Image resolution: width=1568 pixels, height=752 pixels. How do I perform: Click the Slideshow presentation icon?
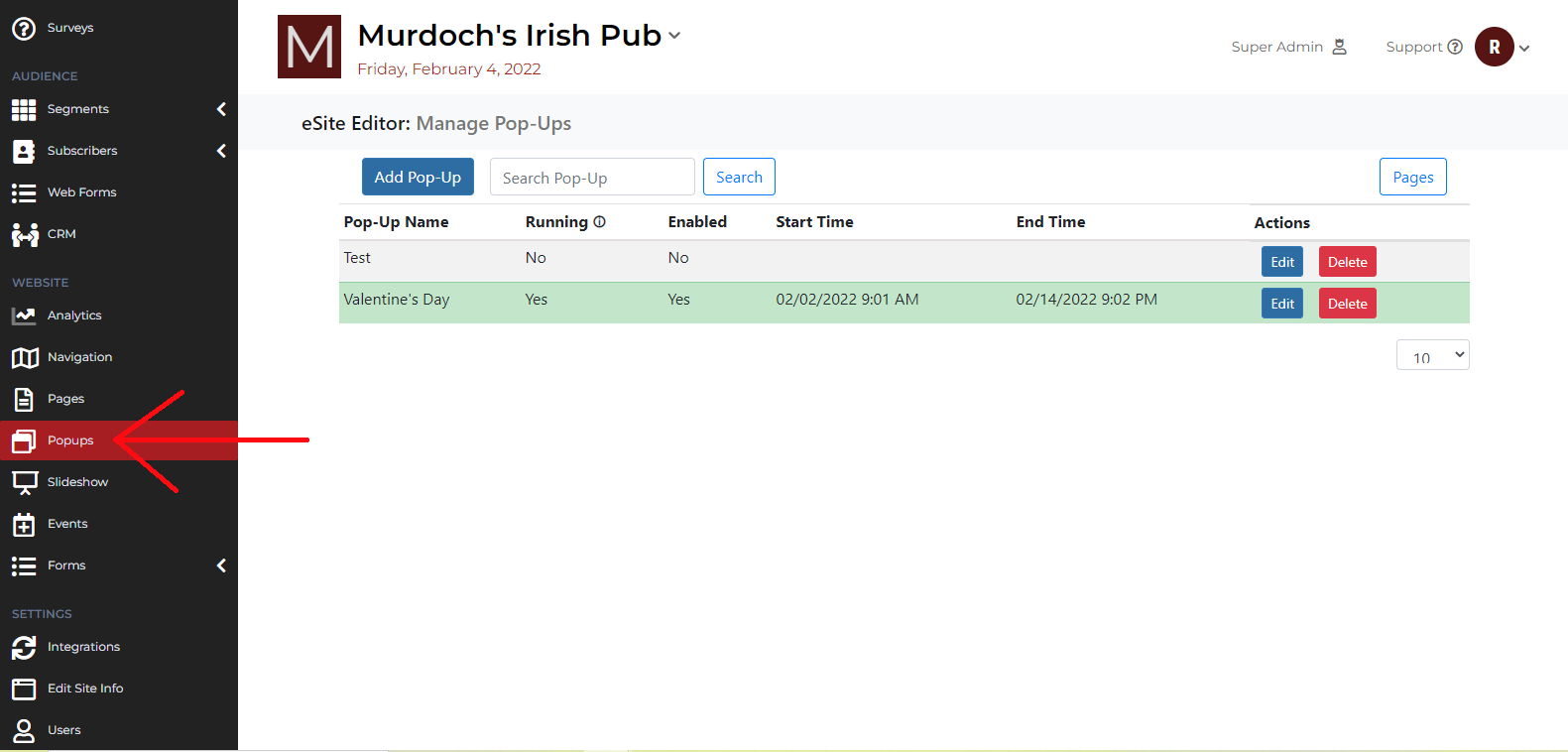(25, 483)
